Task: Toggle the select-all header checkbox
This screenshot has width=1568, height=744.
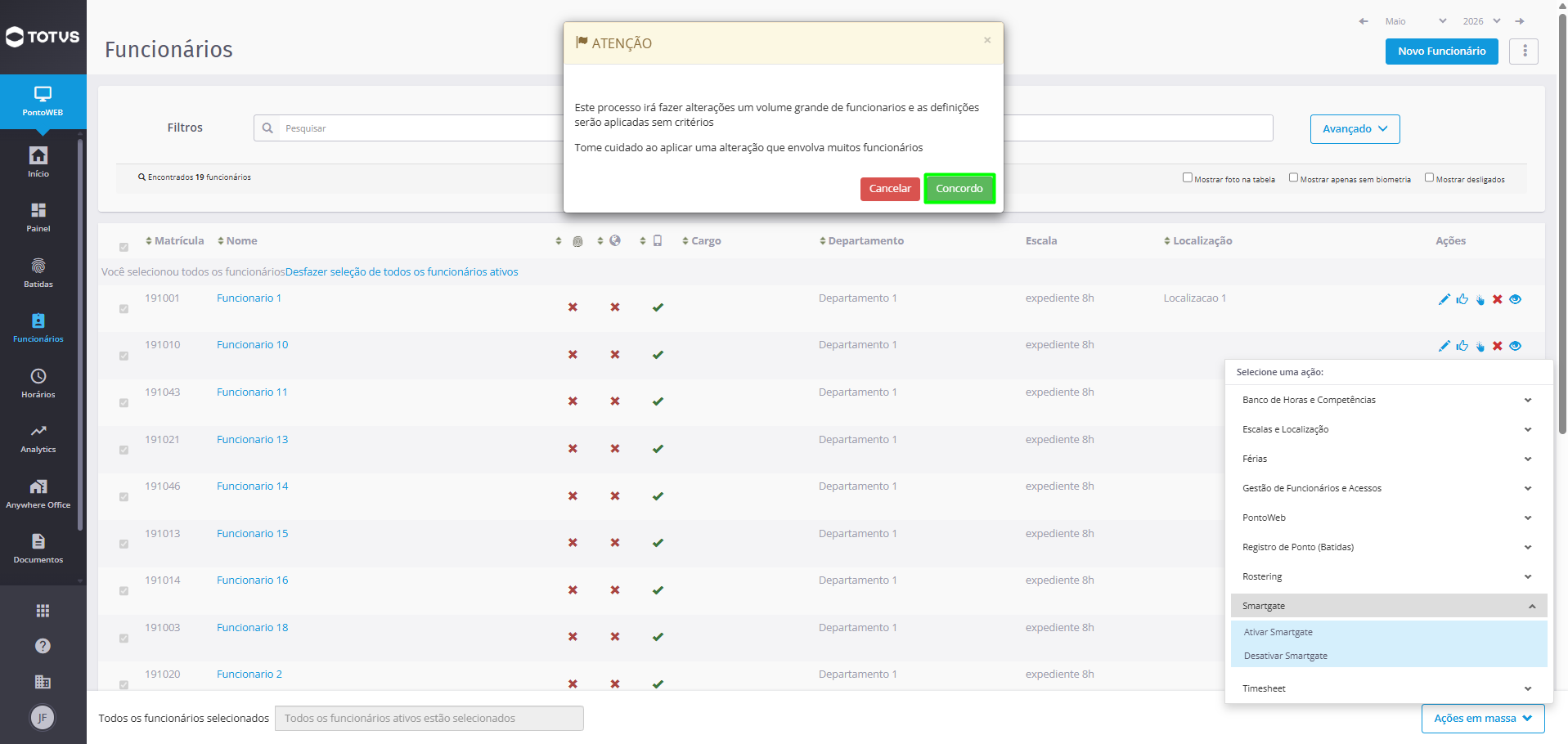Action: click(124, 247)
